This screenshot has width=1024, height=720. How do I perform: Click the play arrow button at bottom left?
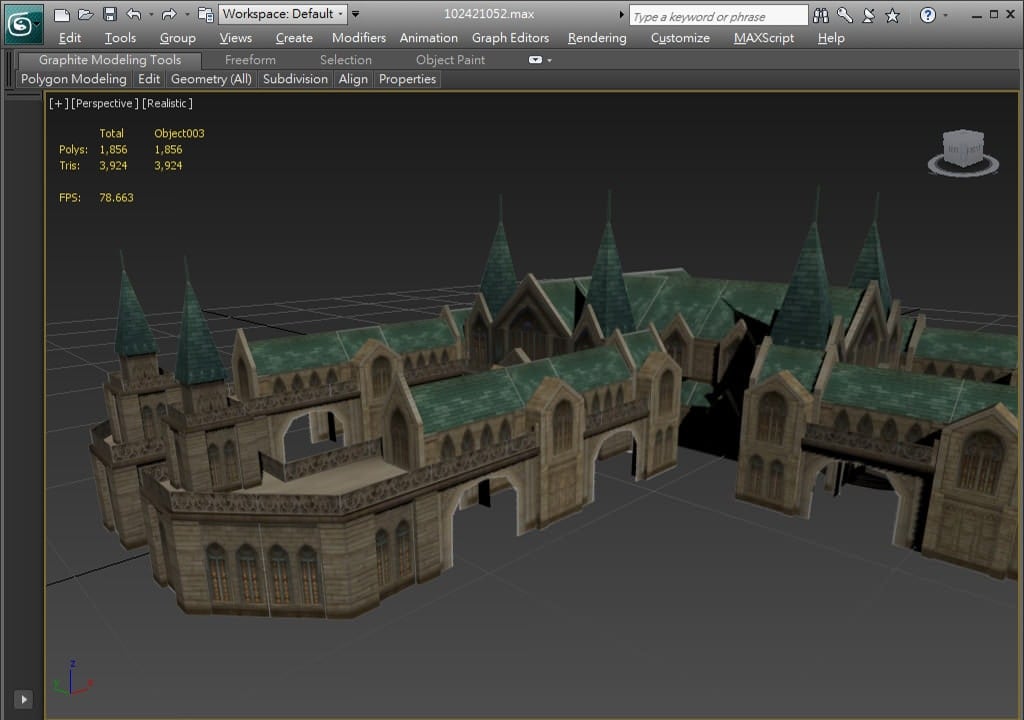[x=23, y=700]
